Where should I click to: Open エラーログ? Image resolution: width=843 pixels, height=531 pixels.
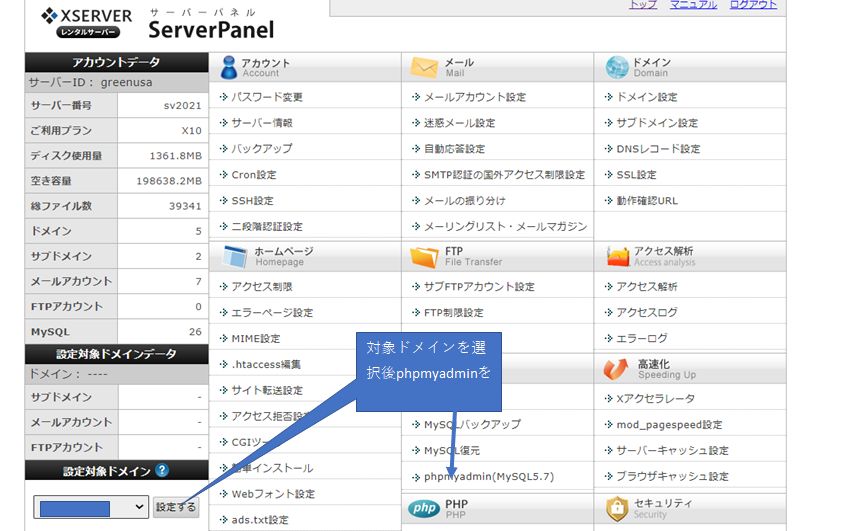[641, 339]
